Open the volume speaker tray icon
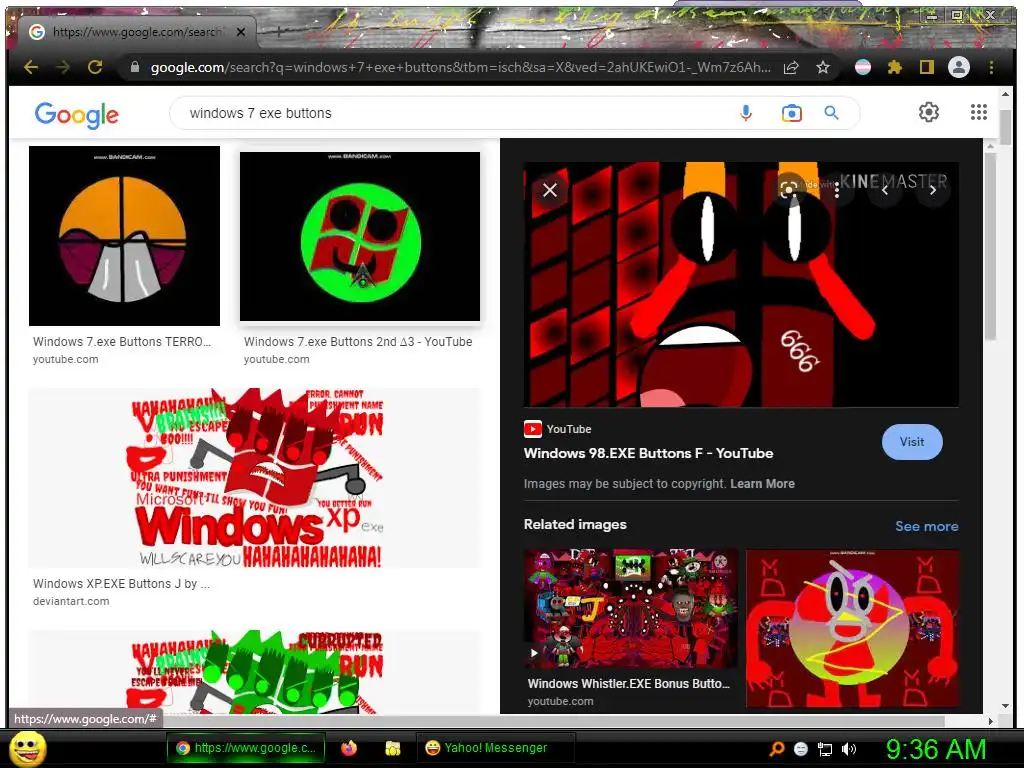1024x768 pixels. [x=849, y=749]
